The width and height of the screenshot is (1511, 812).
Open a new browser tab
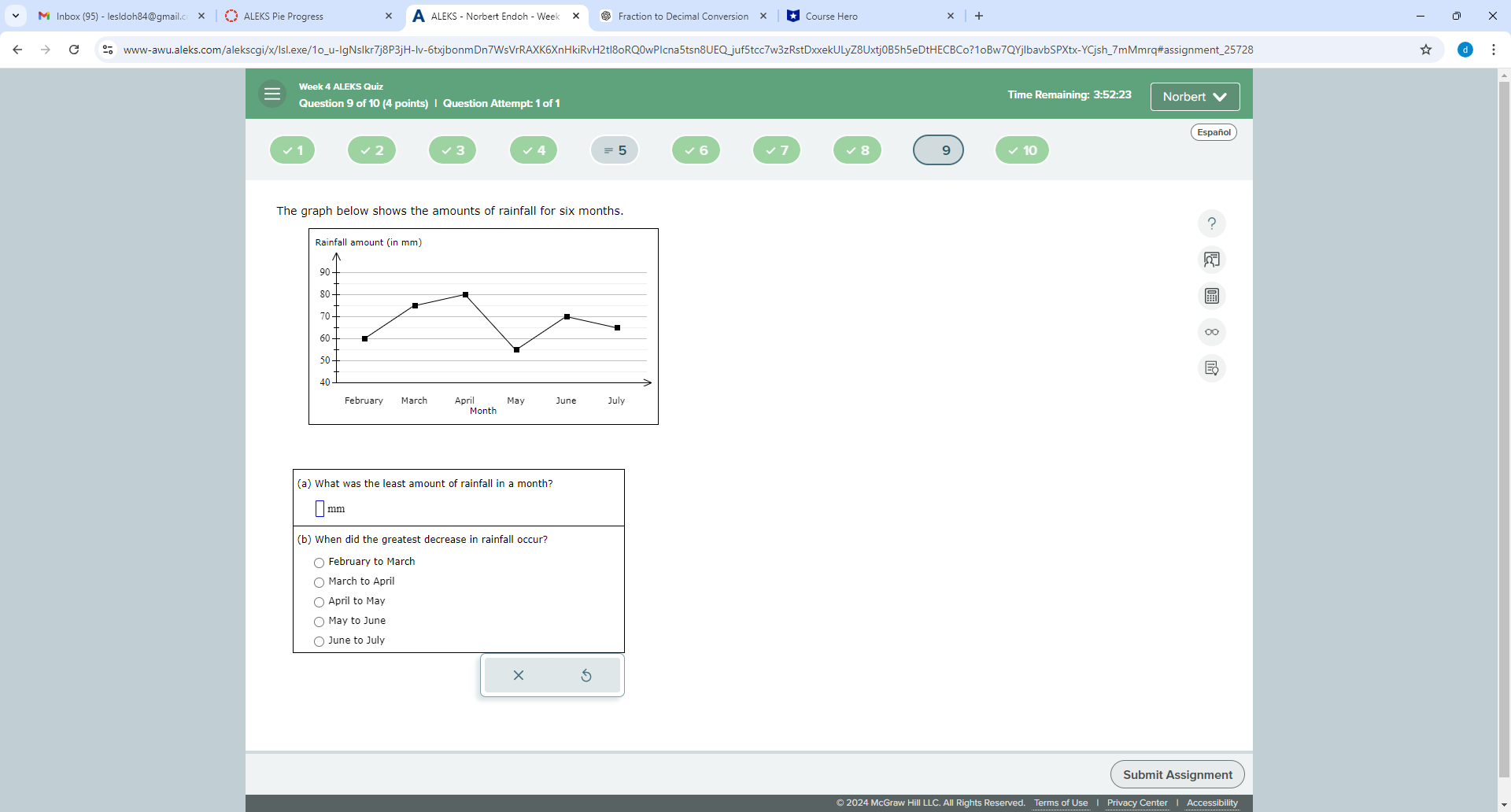[979, 16]
